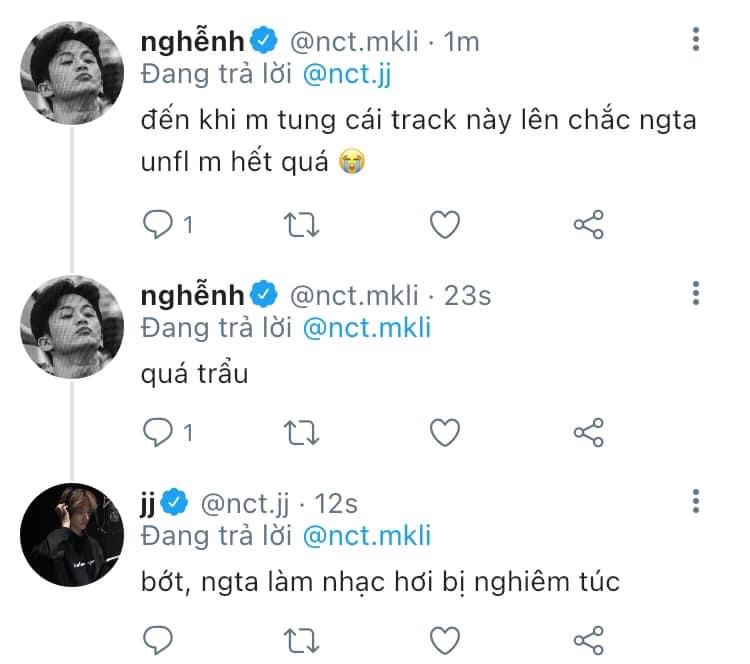Reply to jj's 'bớt, ngta làm nhạc' tweet
The height and width of the screenshot is (664, 750).
pyautogui.click(x=160, y=638)
